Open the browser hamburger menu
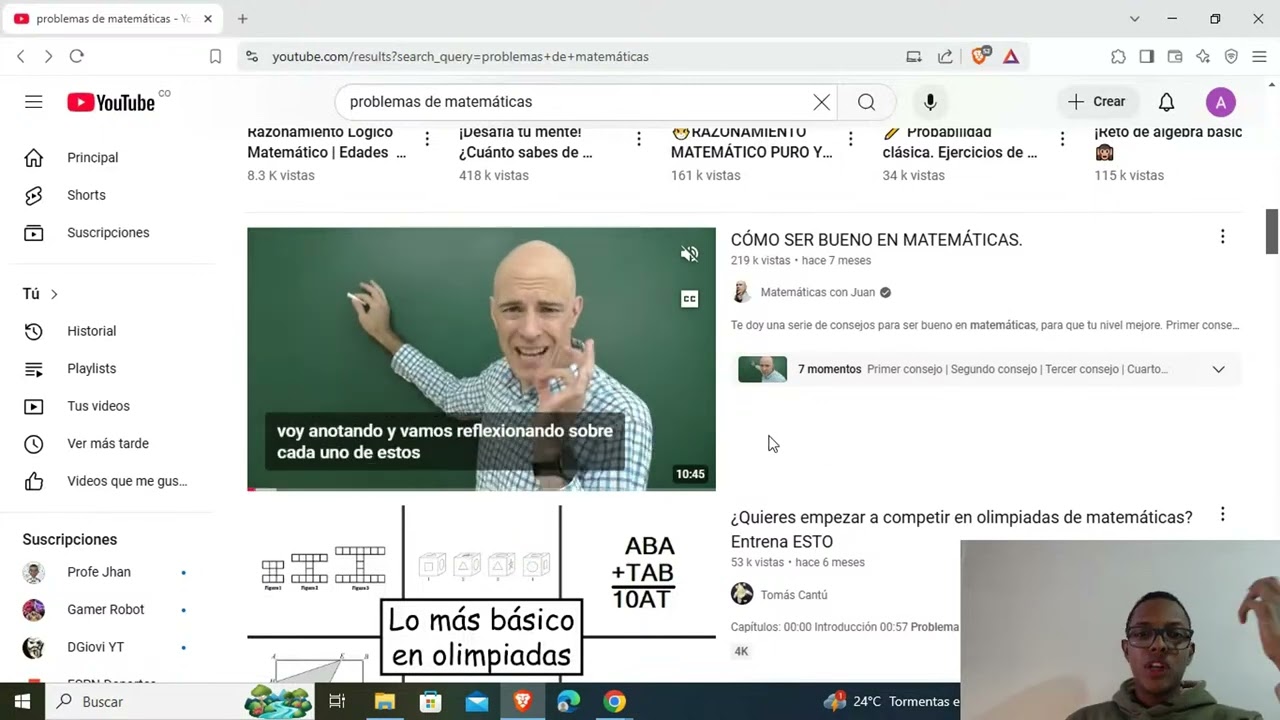 tap(1259, 57)
